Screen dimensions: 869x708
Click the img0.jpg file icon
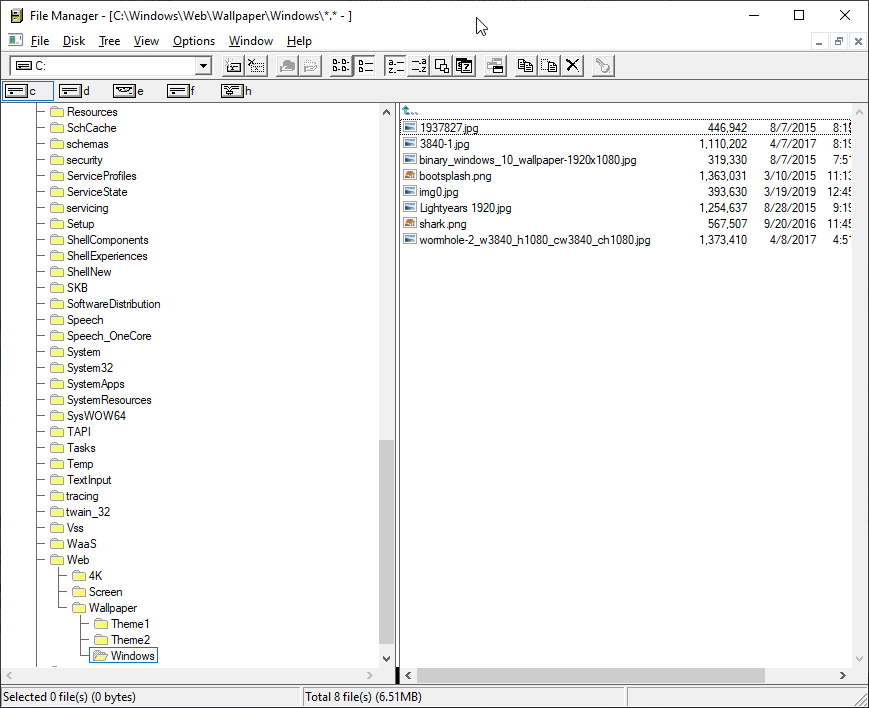pyautogui.click(x=410, y=192)
